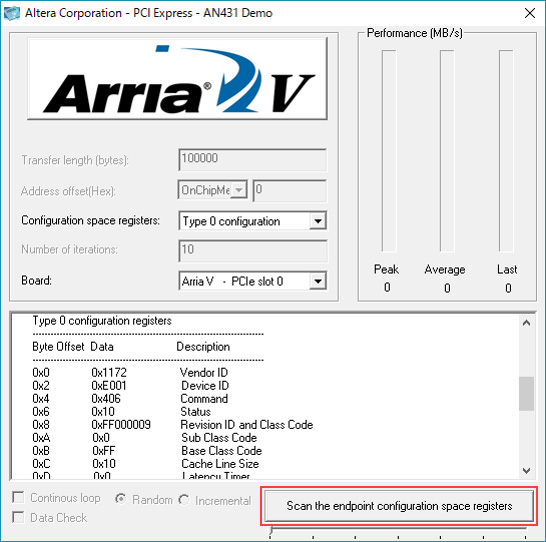Viewport: 546px width, 542px height.
Task: Select the Incremental radio button
Action: click(184, 500)
